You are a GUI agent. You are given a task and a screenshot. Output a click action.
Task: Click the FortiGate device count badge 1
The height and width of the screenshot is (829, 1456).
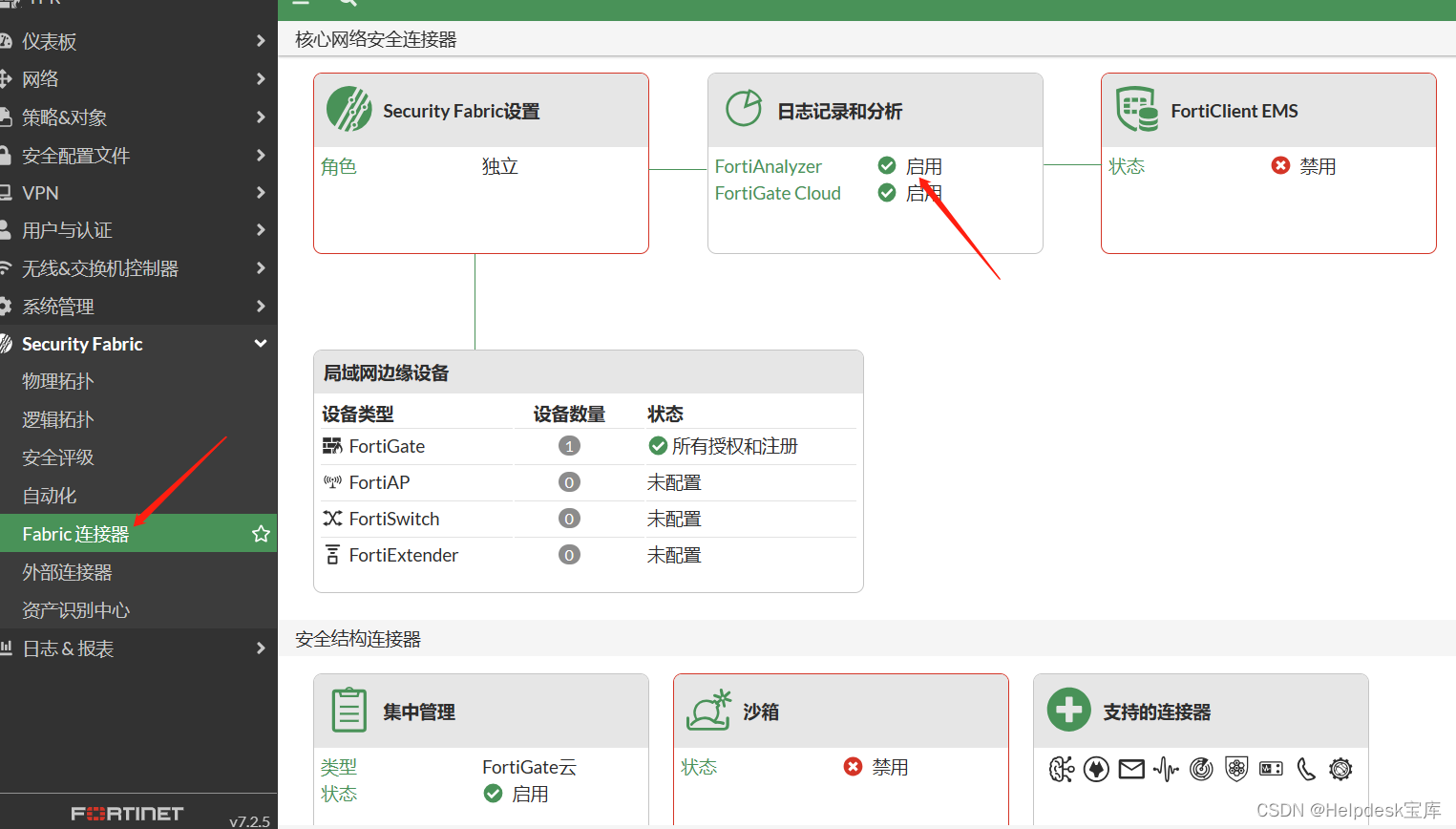[569, 446]
